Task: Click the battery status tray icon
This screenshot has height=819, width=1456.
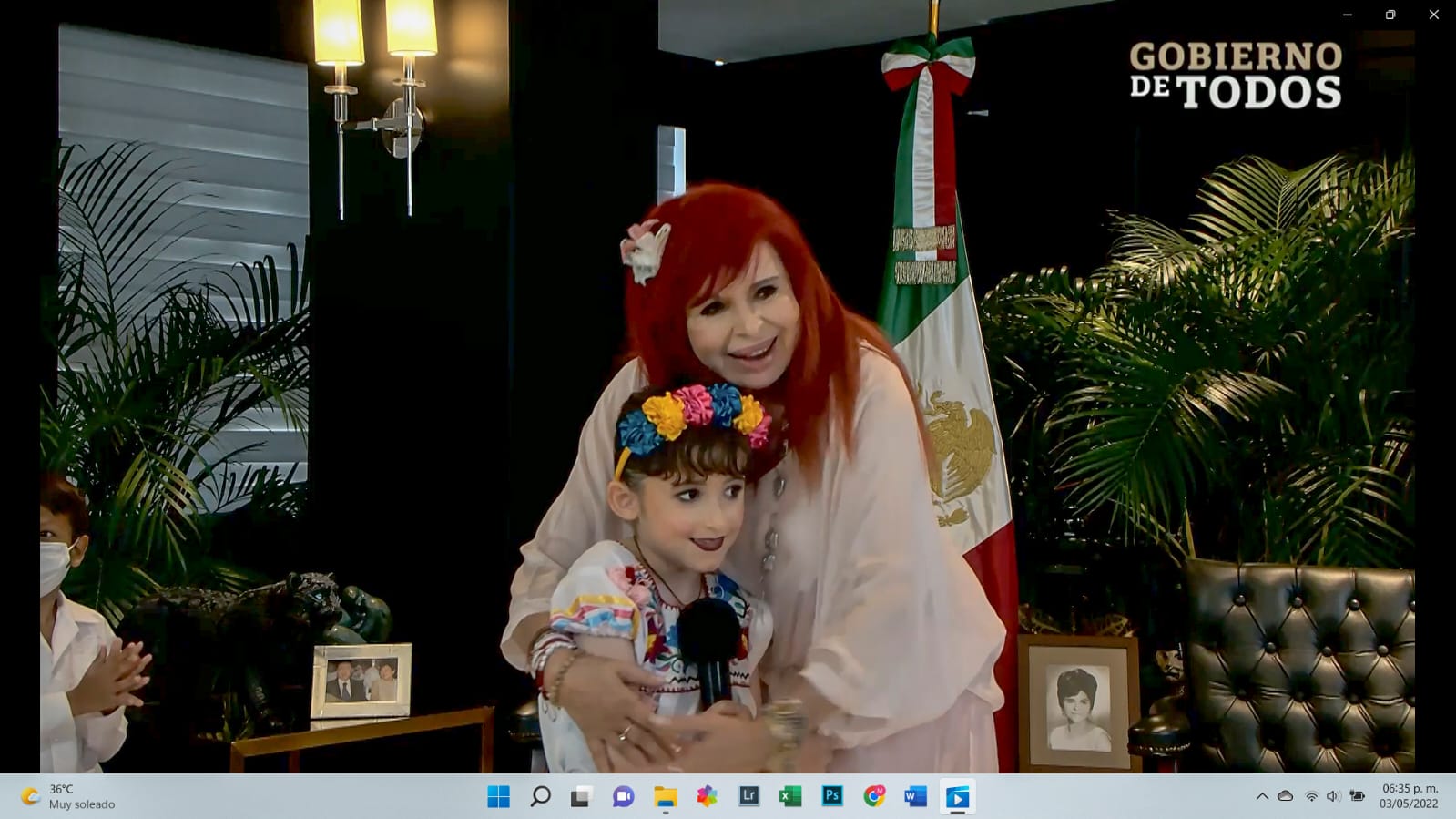Action: click(x=1357, y=796)
